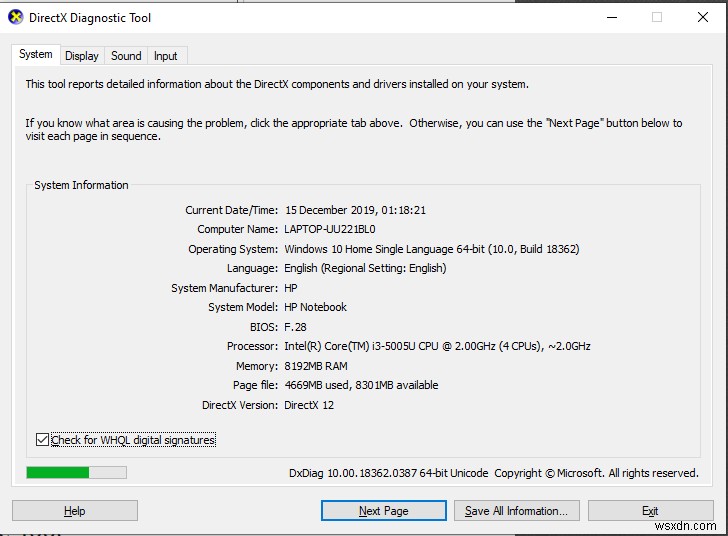Switch to the System tab

click(36, 54)
